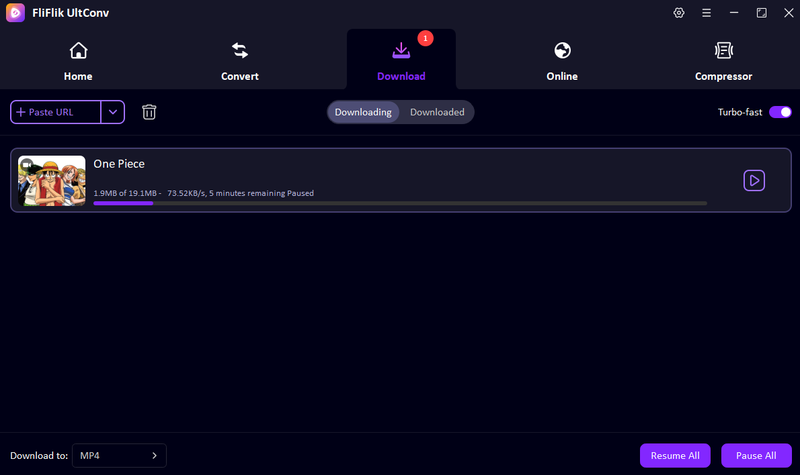Click the FliFlik UltConv app logo
Screen dimensions: 800x475
15,13
